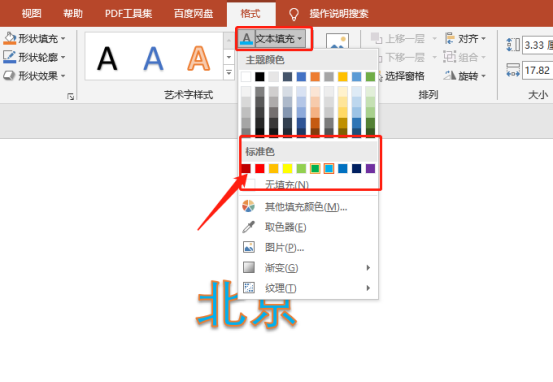
Task: Expand the WordArt styles gallery with the More arrow
Action: click(x=229, y=73)
